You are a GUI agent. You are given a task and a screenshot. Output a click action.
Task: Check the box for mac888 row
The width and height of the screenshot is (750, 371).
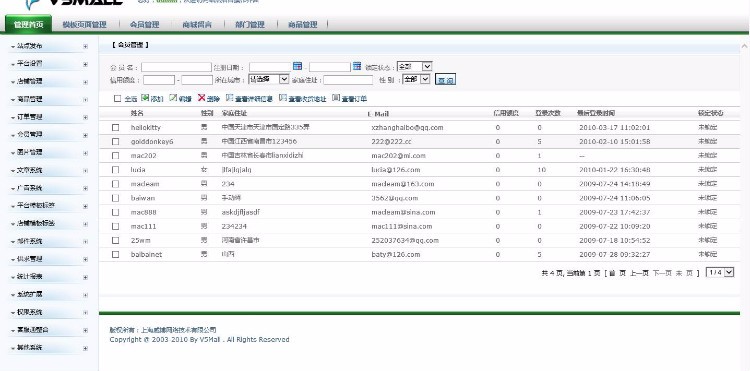pos(115,212)
